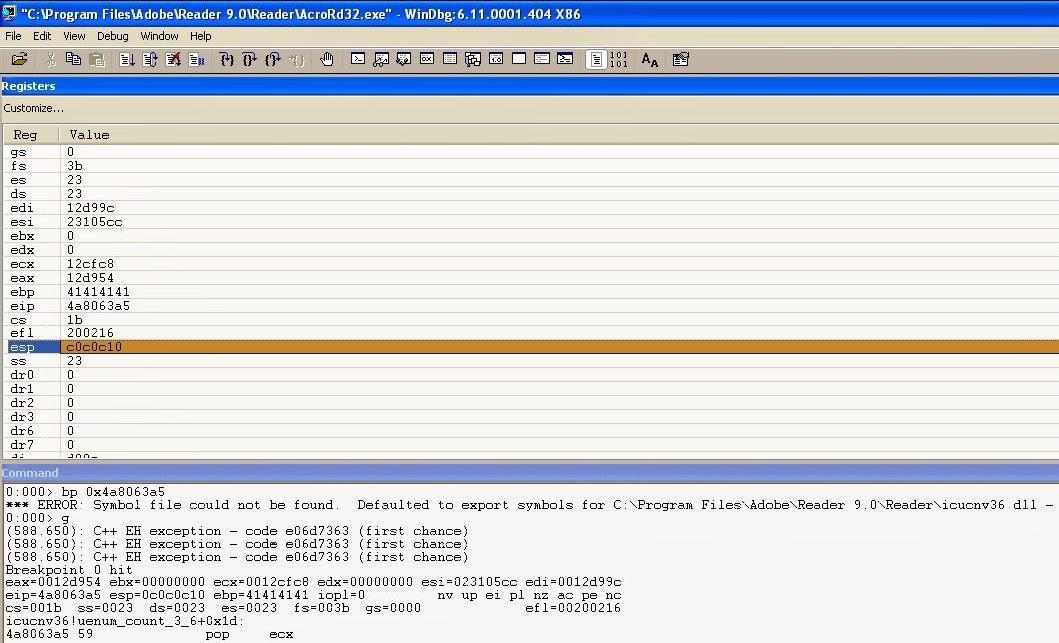Open the Debug menu
The width and height of the screenshot is (1059, 643).
tap(112, 36)
